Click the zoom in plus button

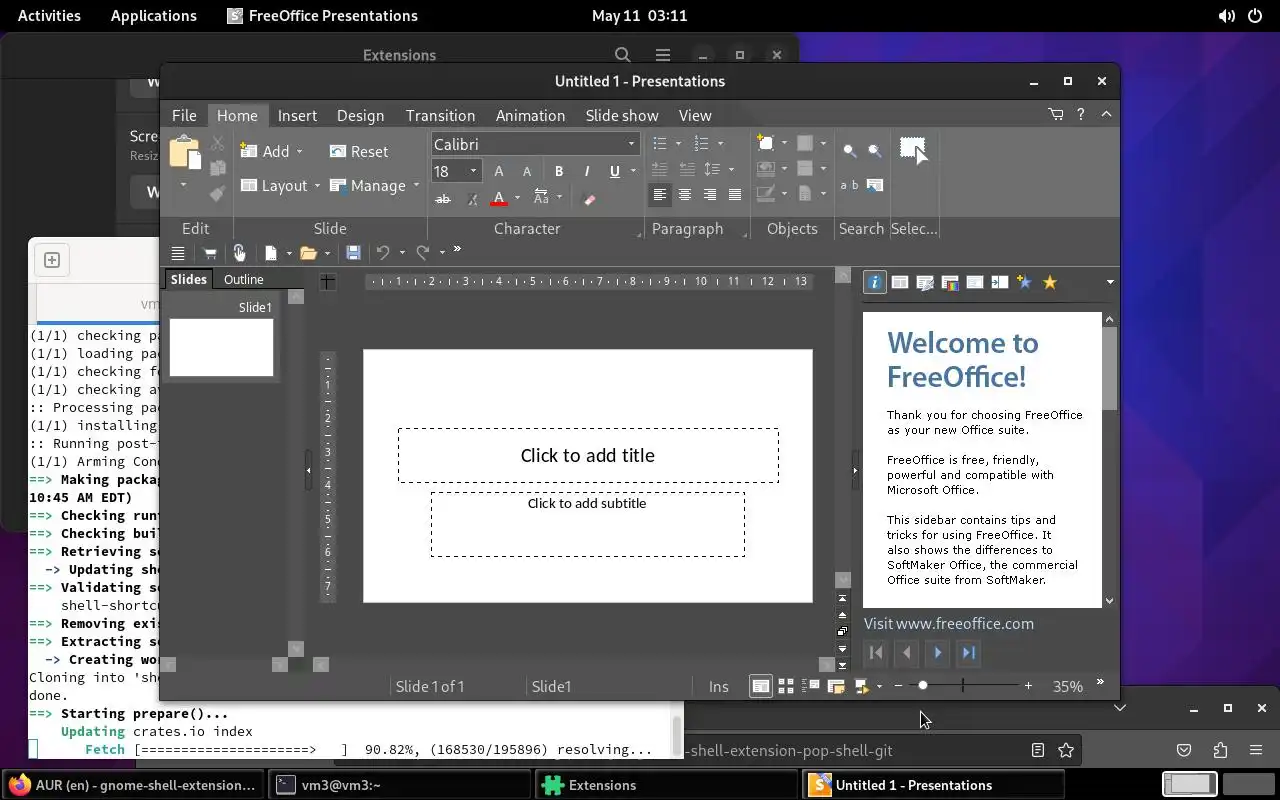pyautogui.click(x=1027, y=685)
